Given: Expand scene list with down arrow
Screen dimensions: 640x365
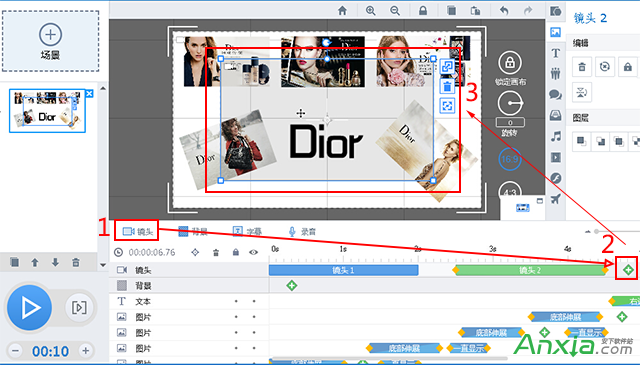Looking at the screenshot, I should [103, 265].
